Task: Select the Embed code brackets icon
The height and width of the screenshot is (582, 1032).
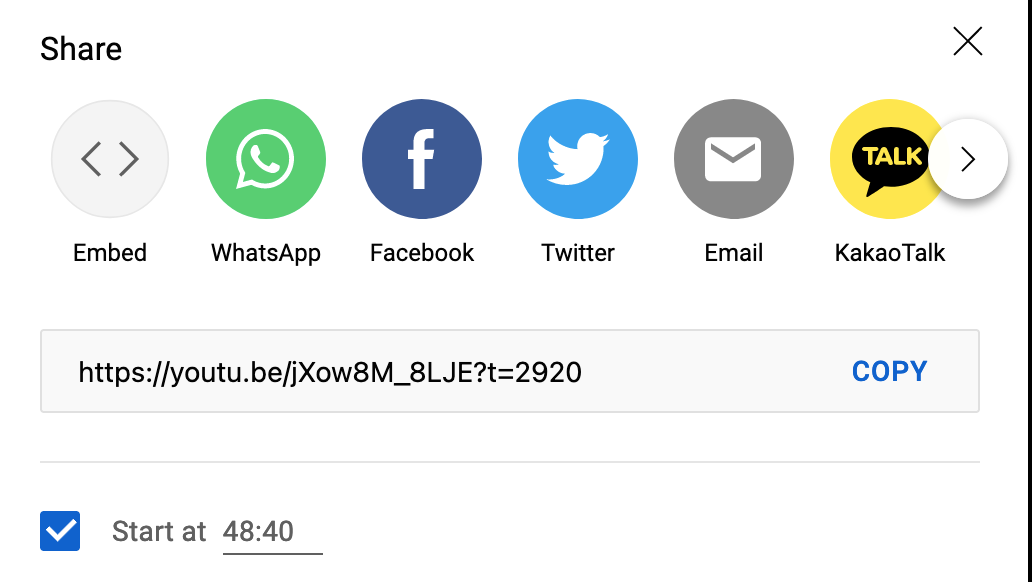Action: point(110,159)
